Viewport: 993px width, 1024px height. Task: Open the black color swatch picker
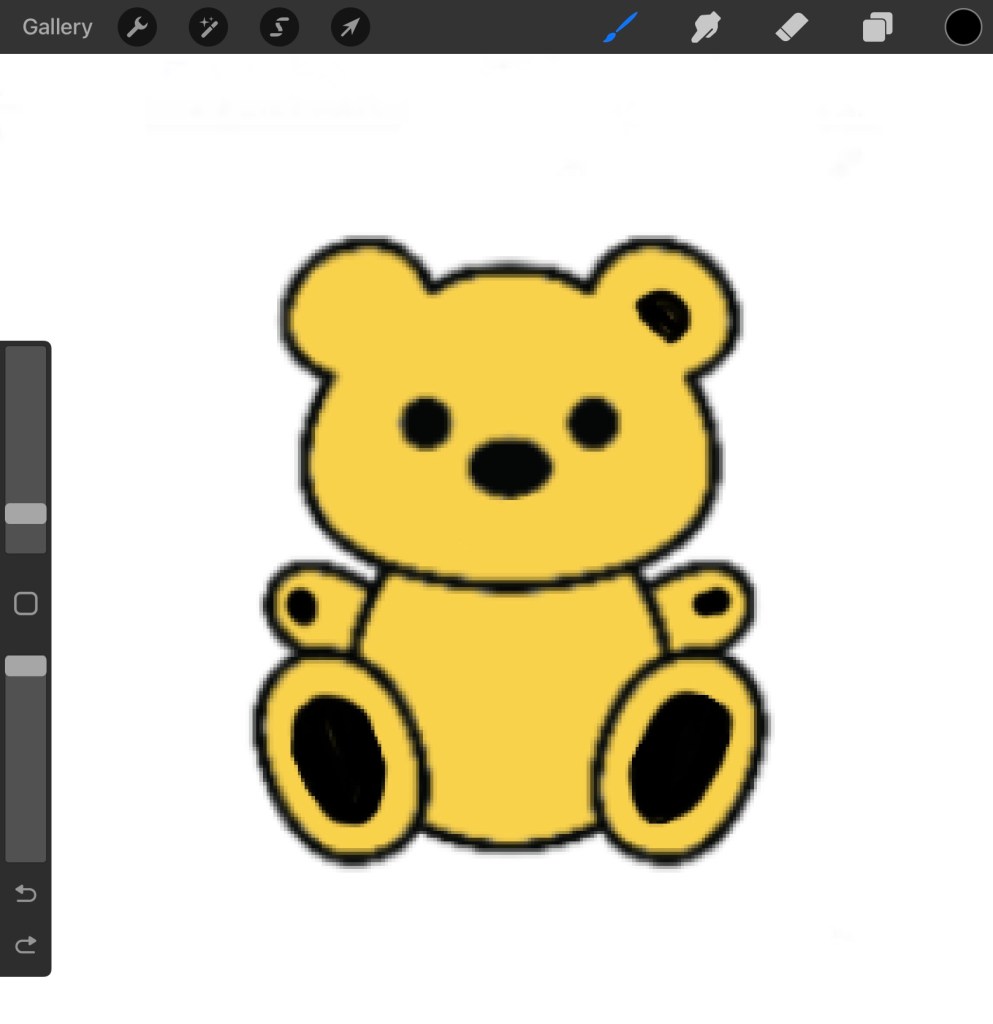[963, 27]
